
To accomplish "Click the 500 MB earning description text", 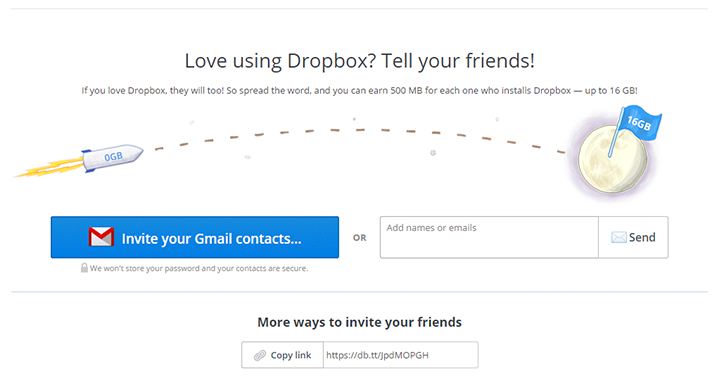I will pyautogui.click(x=359, y=91).
